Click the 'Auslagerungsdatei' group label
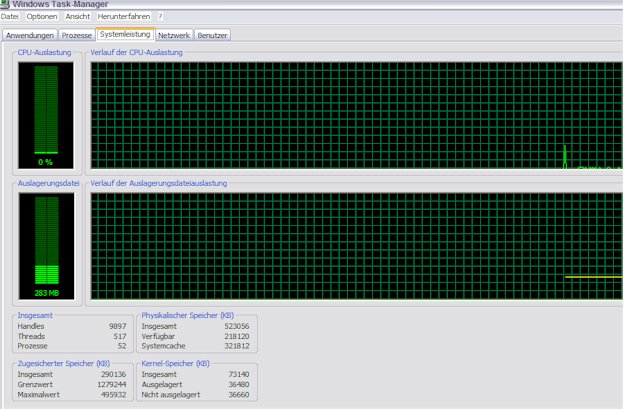Screen dimensions: 624x410 pyautogui.click(x=49, y=184)
